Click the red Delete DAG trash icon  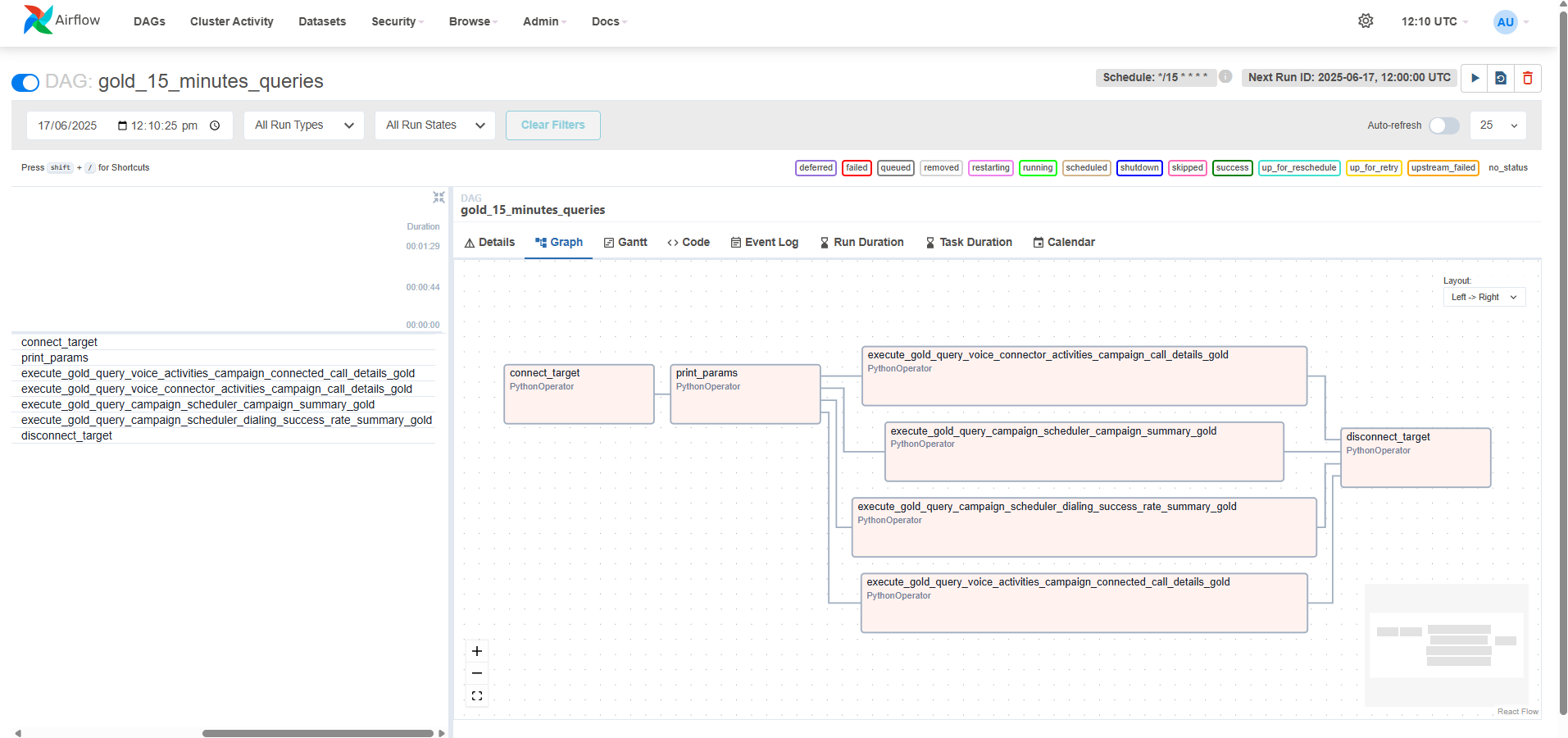[x=1528, y=78]
